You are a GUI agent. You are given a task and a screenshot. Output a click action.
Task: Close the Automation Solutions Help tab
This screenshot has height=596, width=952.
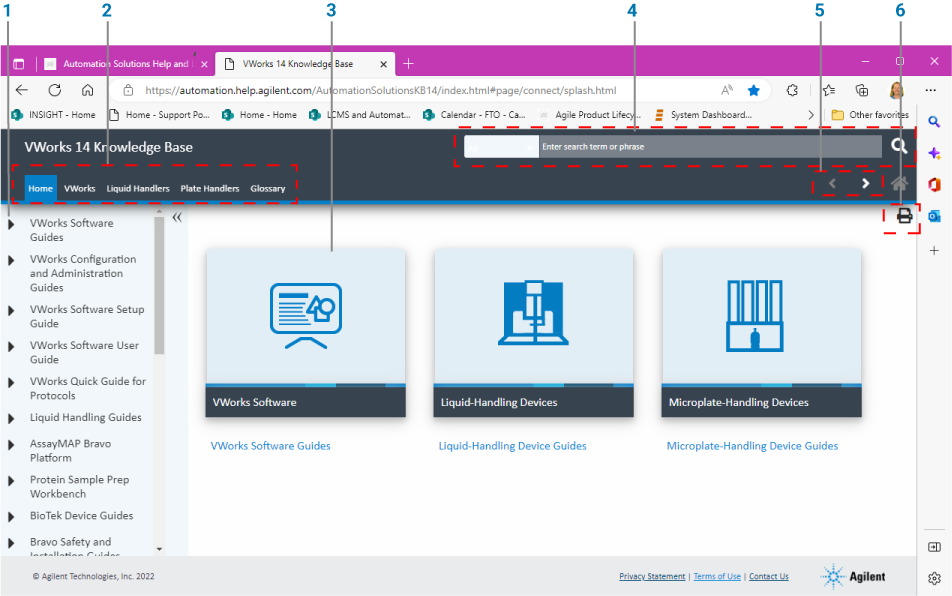coord(204,64)
